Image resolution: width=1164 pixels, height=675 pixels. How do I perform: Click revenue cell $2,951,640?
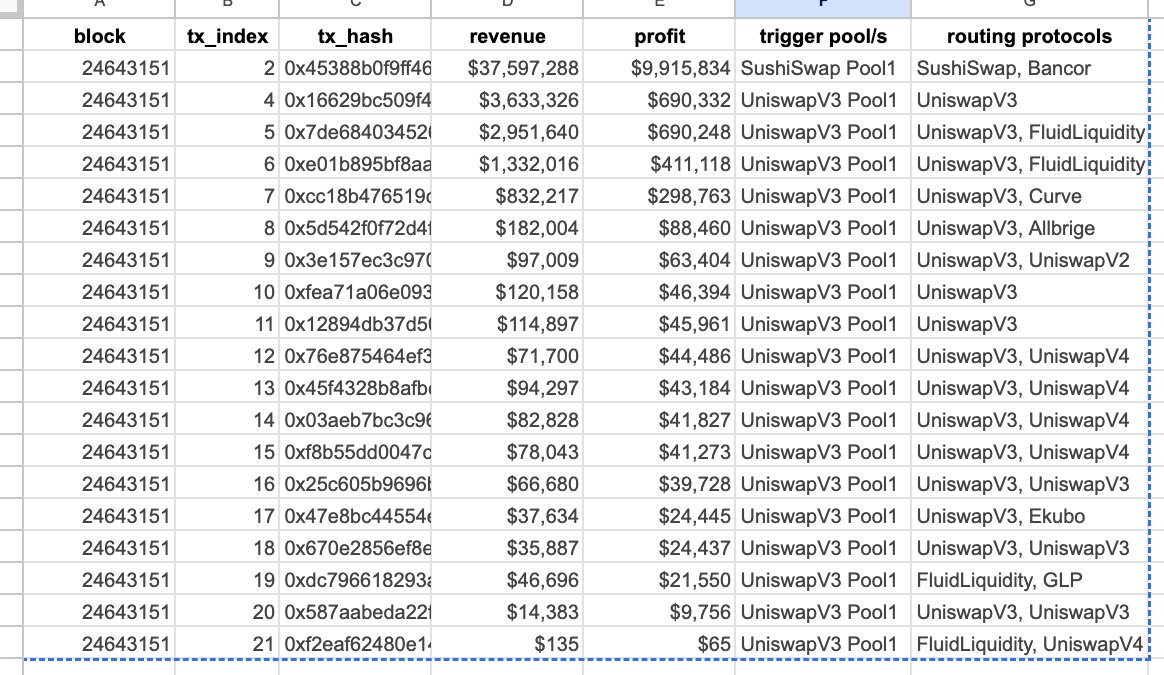pos(507,132)
